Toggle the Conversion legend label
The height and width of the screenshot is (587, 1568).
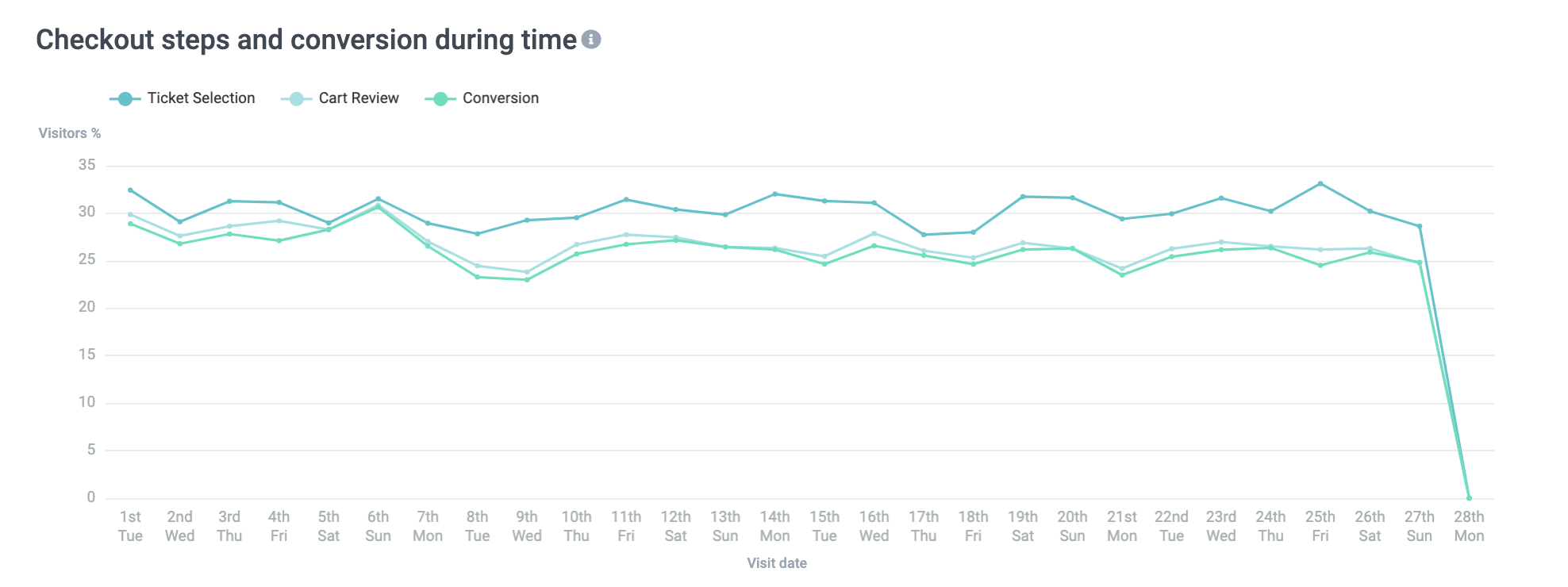pos(500,98)
